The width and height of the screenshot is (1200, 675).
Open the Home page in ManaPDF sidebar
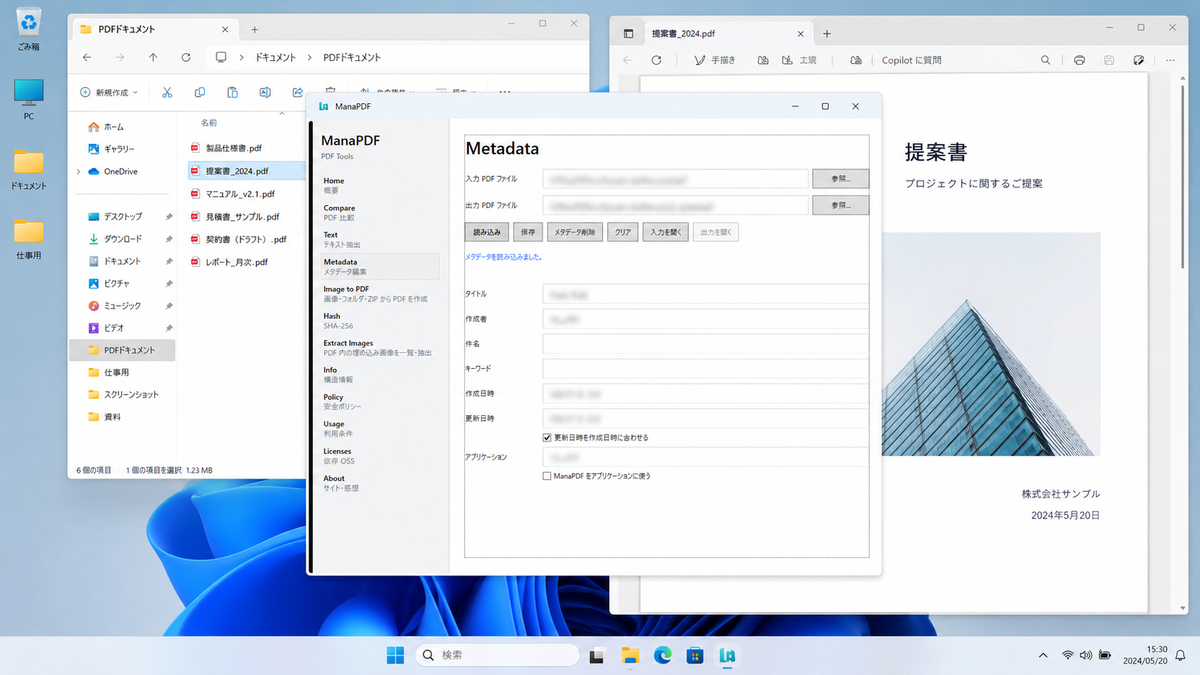pos(380,185)
